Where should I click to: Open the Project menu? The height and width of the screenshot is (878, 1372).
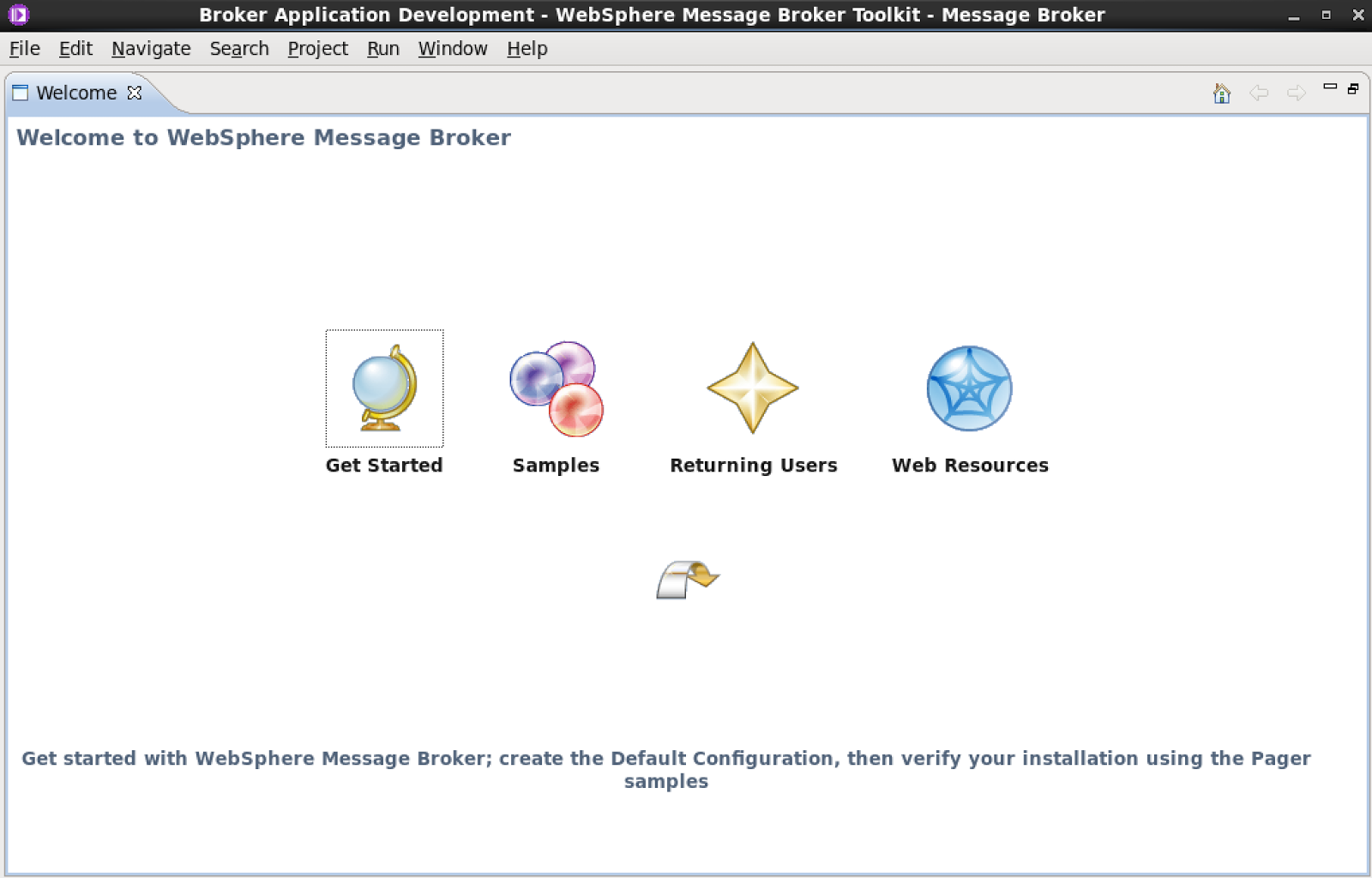[317, 49]
